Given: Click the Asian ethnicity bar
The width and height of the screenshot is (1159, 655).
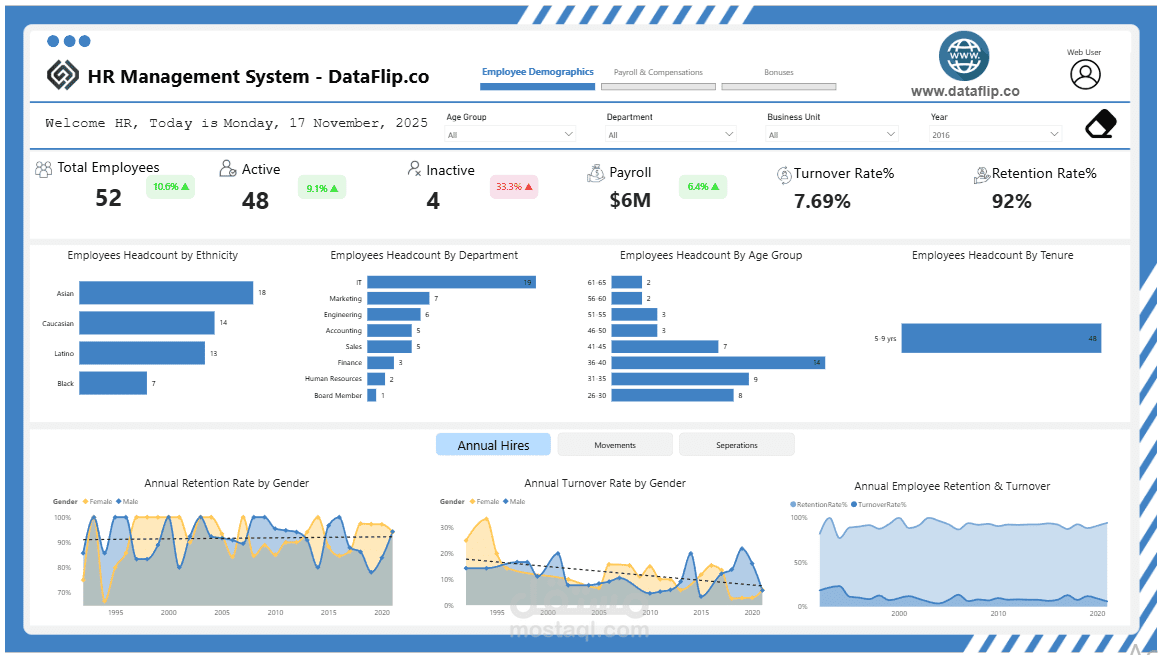Looking at the screenshot, I should coord(166,293).
